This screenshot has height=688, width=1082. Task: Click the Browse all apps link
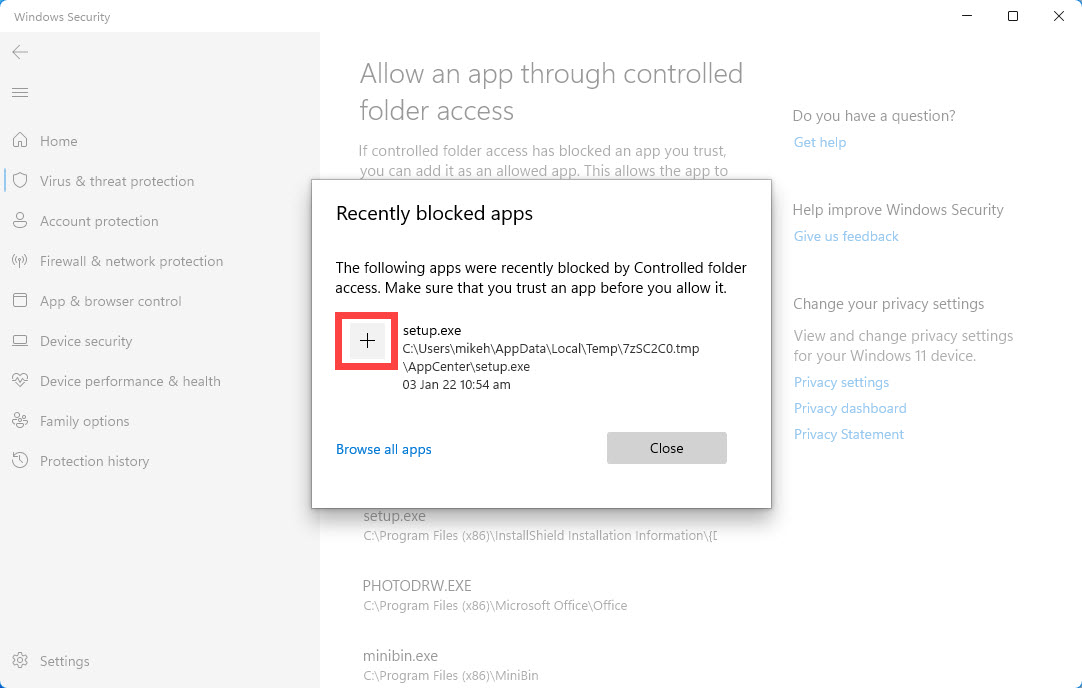pyautogui.click(x=384, y=450)
